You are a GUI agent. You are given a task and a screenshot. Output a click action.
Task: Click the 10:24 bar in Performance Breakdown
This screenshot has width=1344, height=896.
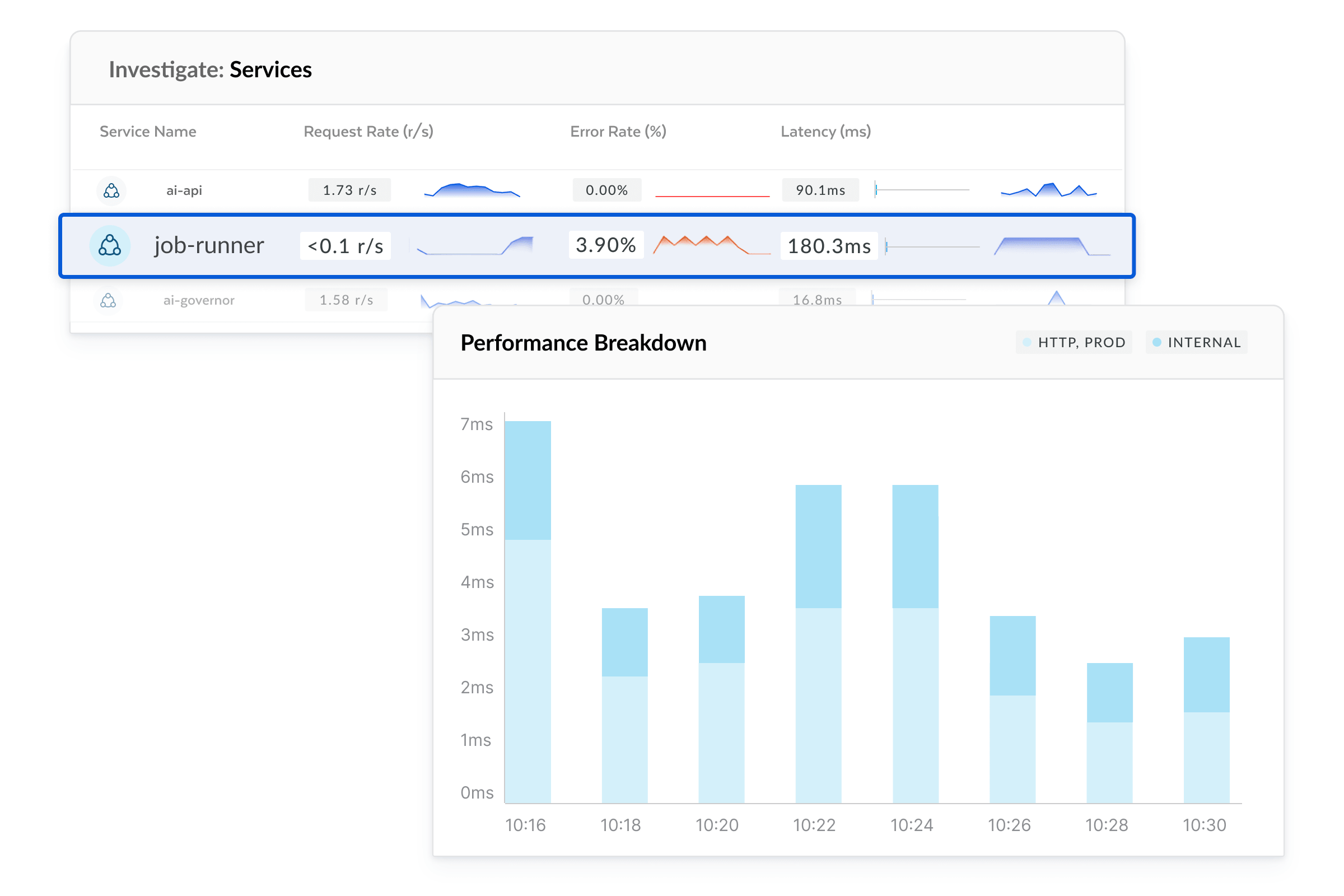(x=916, y=645)
